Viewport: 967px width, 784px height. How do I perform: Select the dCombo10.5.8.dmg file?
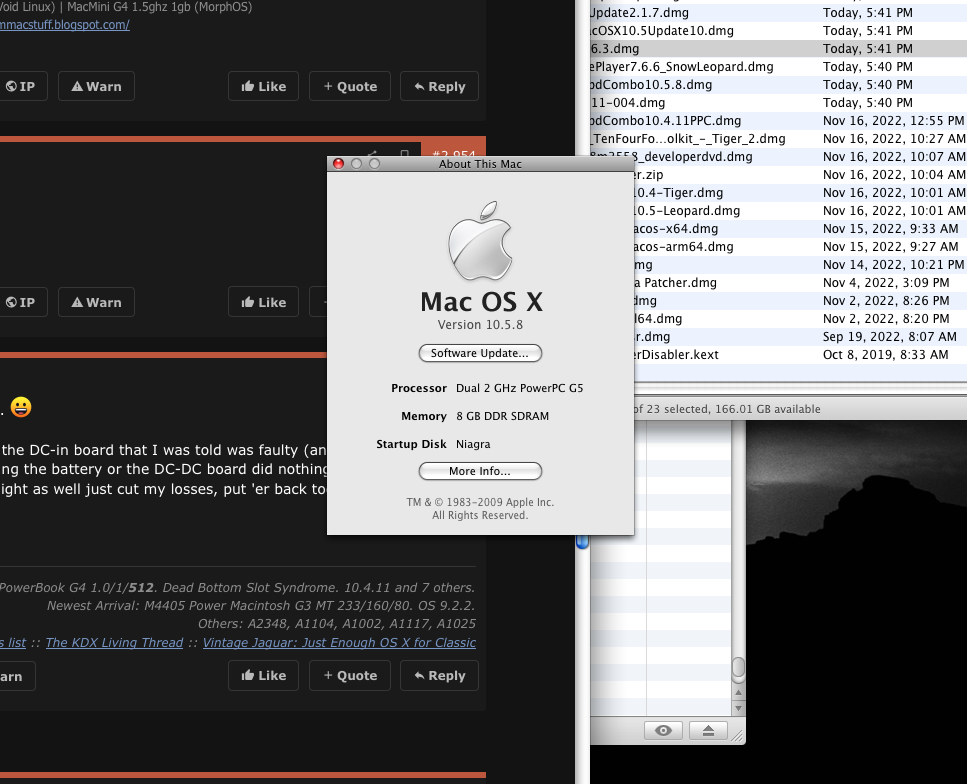tap(778, 85)
